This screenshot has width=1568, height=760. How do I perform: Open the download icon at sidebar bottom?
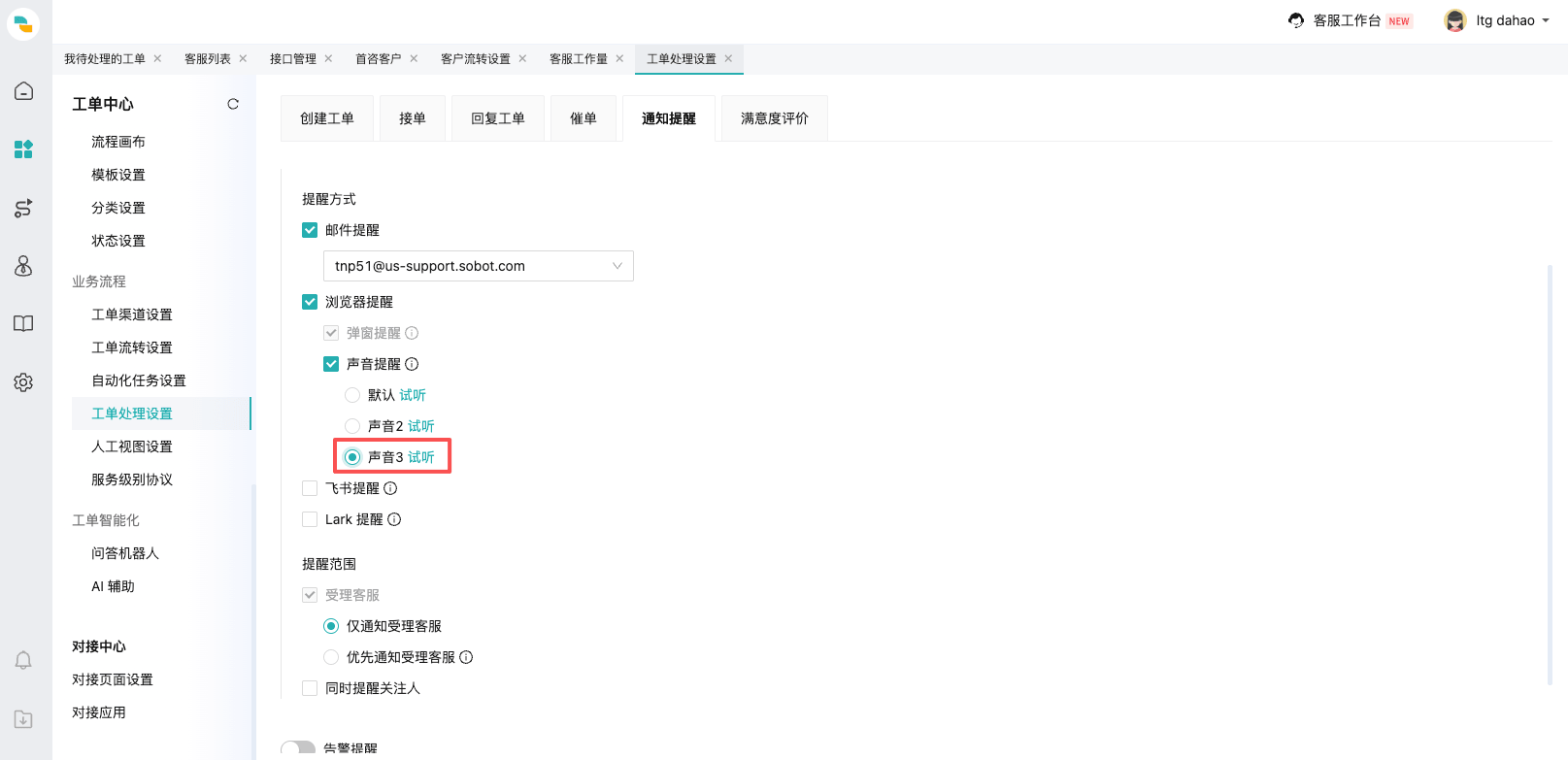tap(23, 719)
